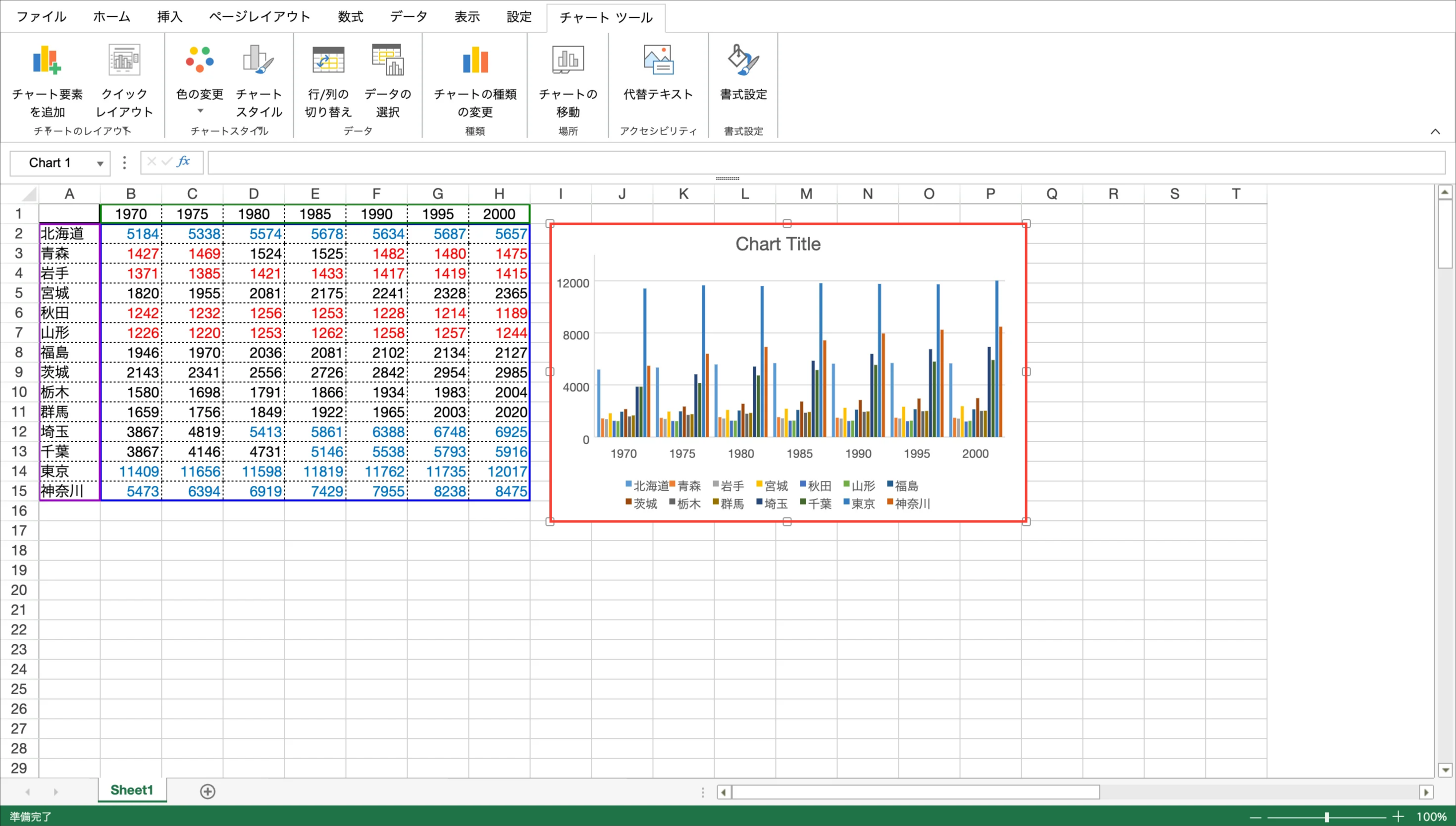The image size is (1456, 826).
Task: Expand the 色の変更 dropdown
Action: 200,111
